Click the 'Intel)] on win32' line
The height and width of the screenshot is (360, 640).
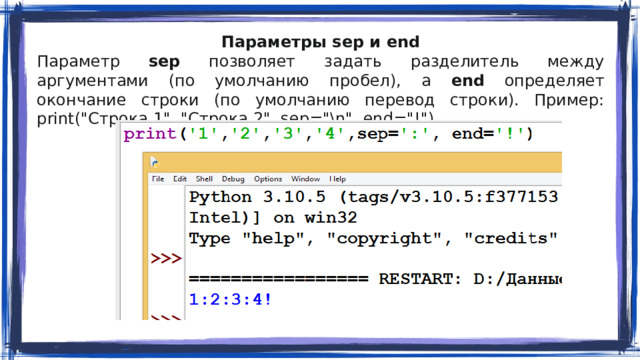(273, 218)
